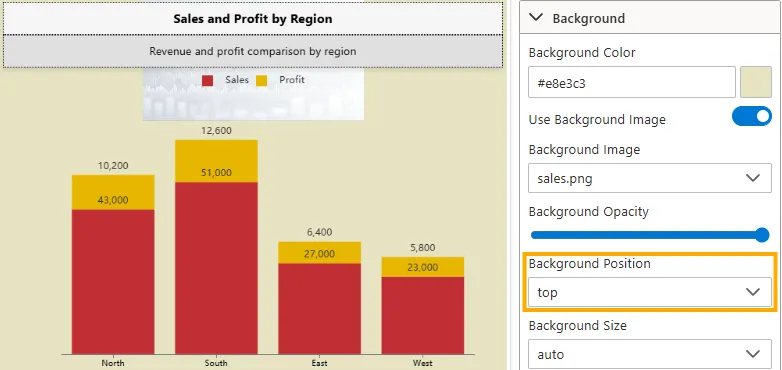This screenshot has height=370, width=782.
Task: Click the Background Size label
Action: coord(578,326)
